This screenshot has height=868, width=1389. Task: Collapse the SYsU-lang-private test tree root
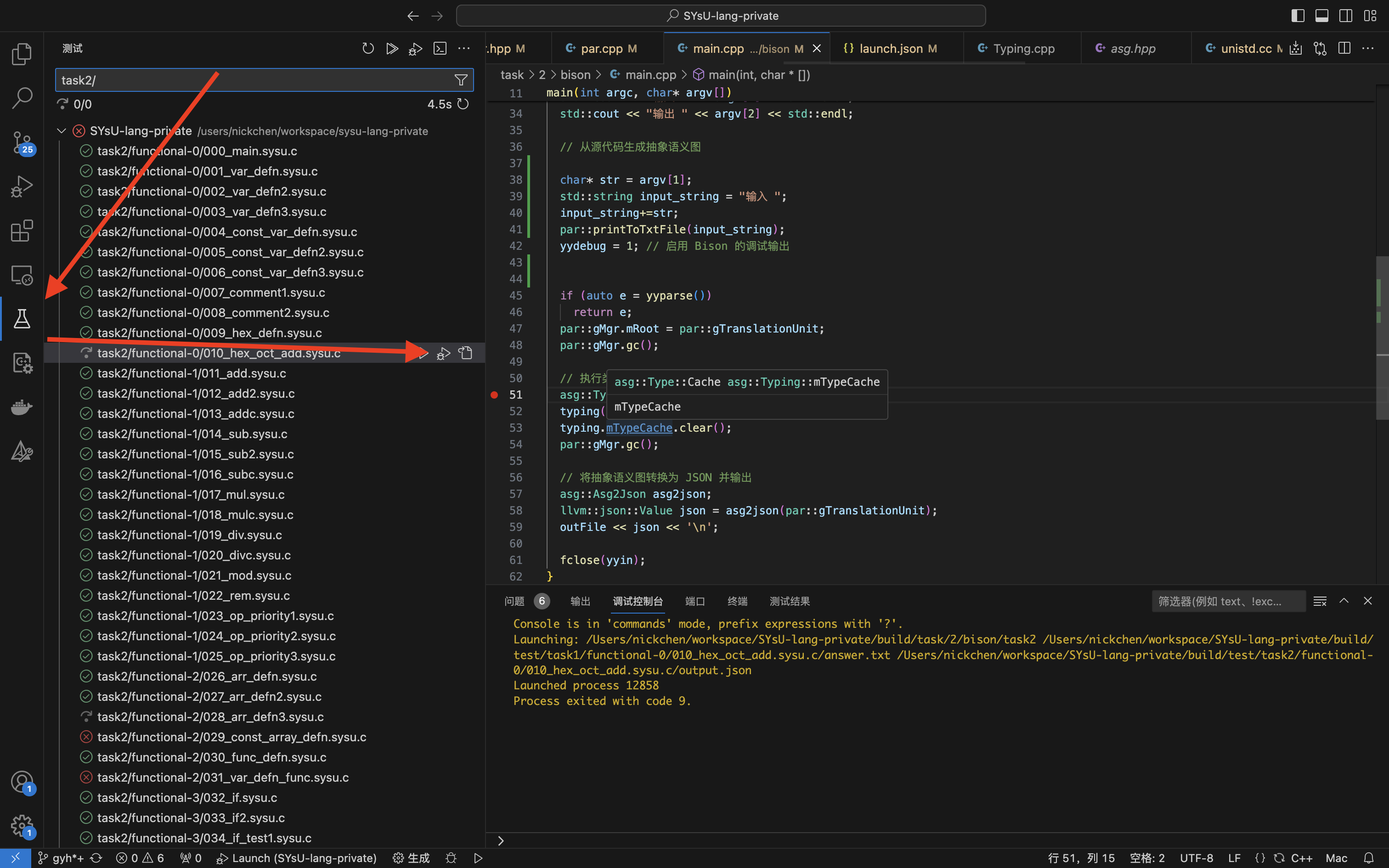(62, 131)
